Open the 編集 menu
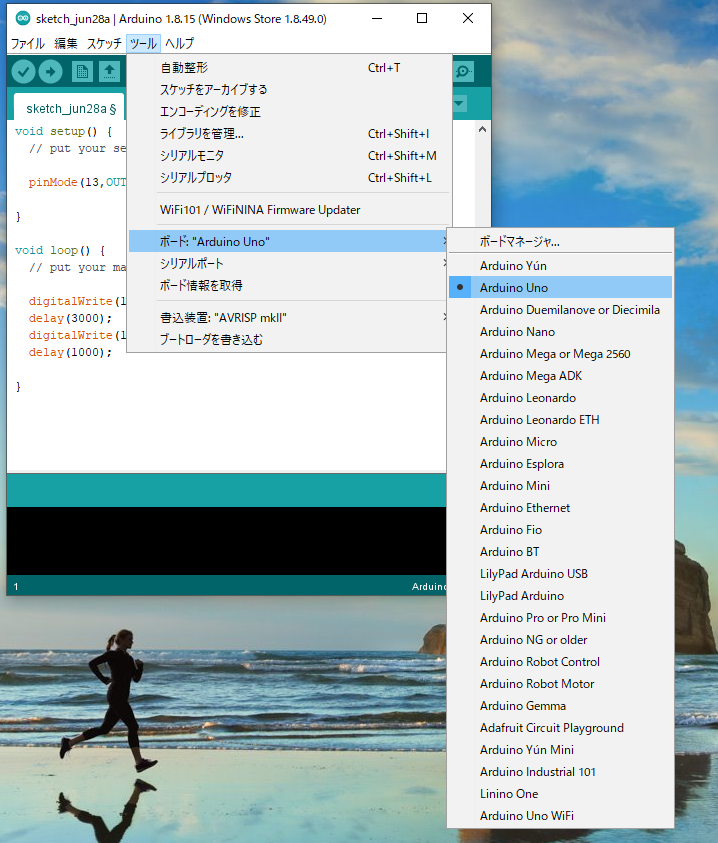Image resolution: width=718 pixels, height=843 pixels. [66, 43]
